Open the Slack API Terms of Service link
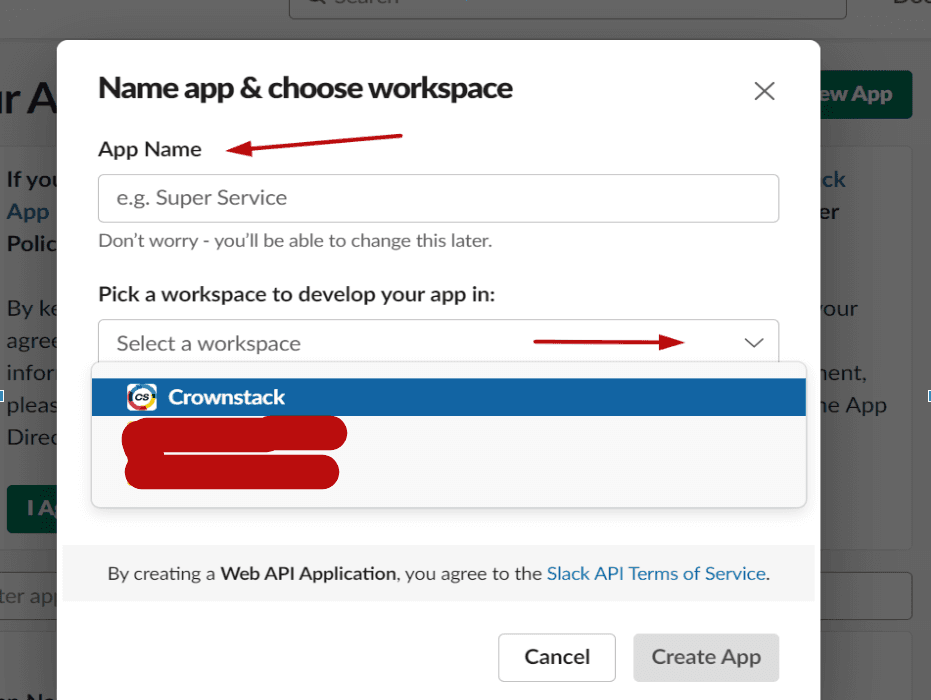 [656, 574]
